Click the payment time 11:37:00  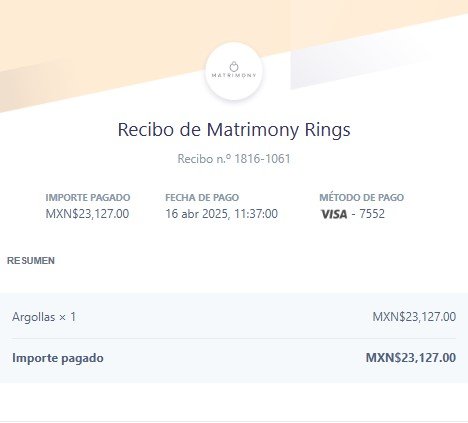coord(256,214)
